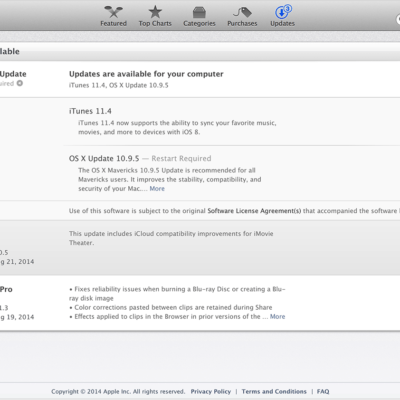Open the FAQ link
400x400 pixels.
pyautogui.click(x=323, y=391)
